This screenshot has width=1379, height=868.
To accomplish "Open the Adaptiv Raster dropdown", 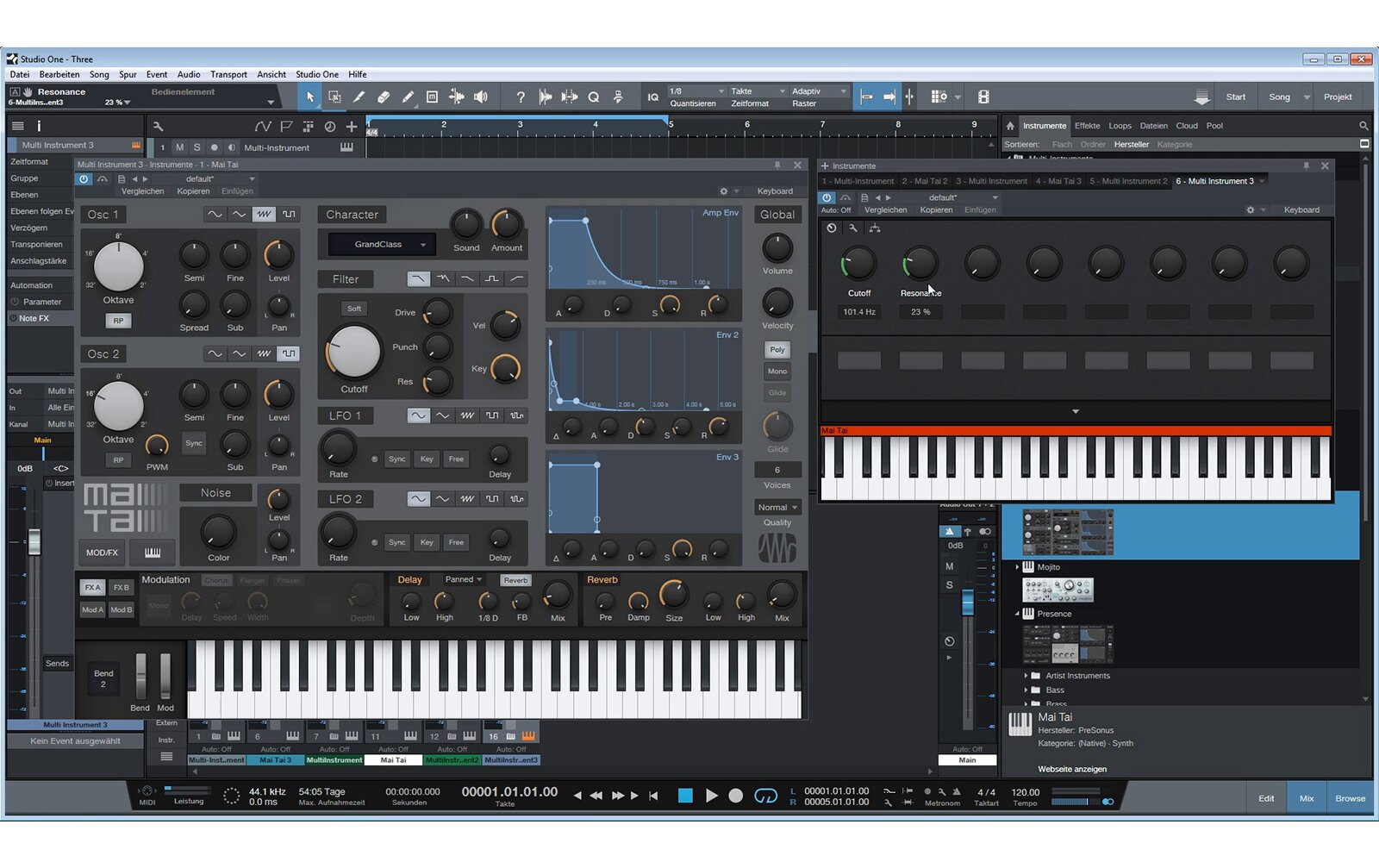I will click(x=819, y=91).
